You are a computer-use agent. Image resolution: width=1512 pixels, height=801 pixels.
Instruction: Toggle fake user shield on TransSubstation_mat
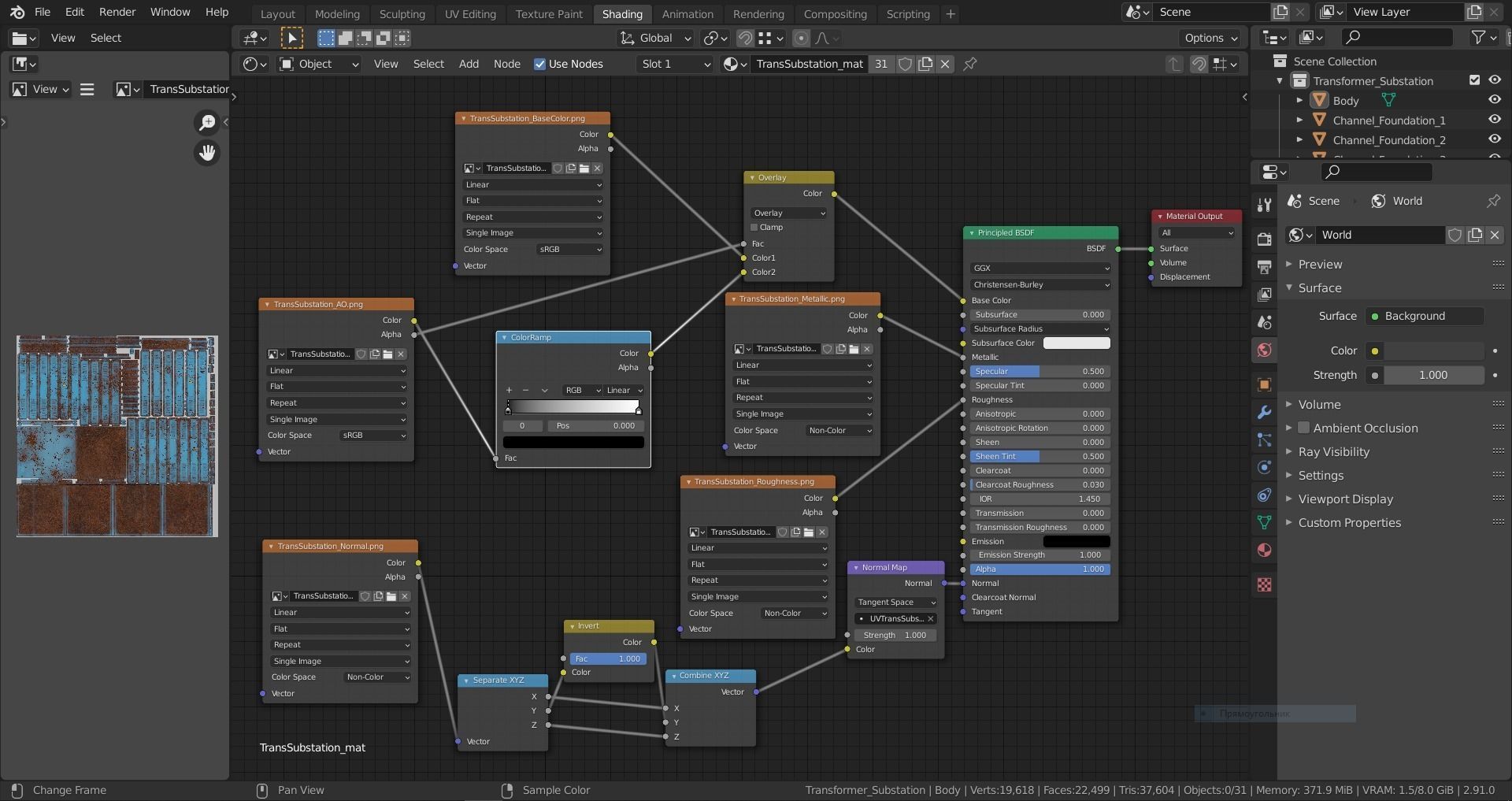pos(906,64)
